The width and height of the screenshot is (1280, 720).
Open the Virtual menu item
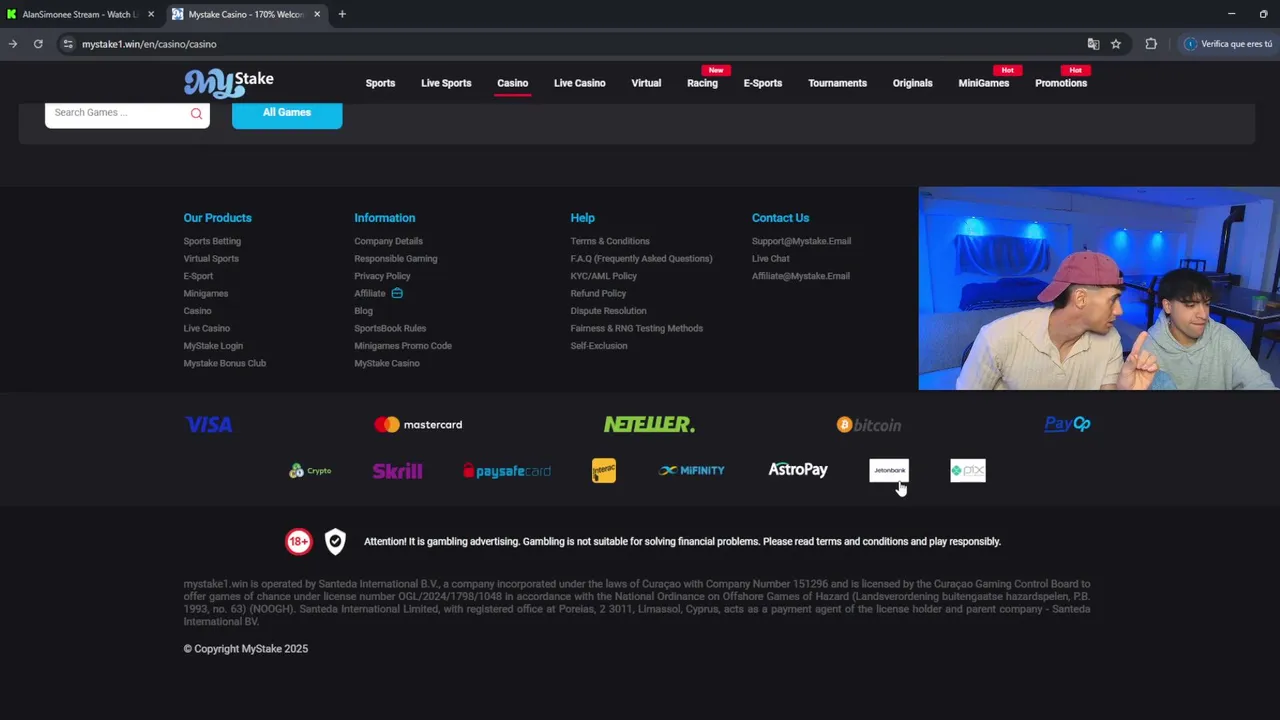(x=646, y=83)
